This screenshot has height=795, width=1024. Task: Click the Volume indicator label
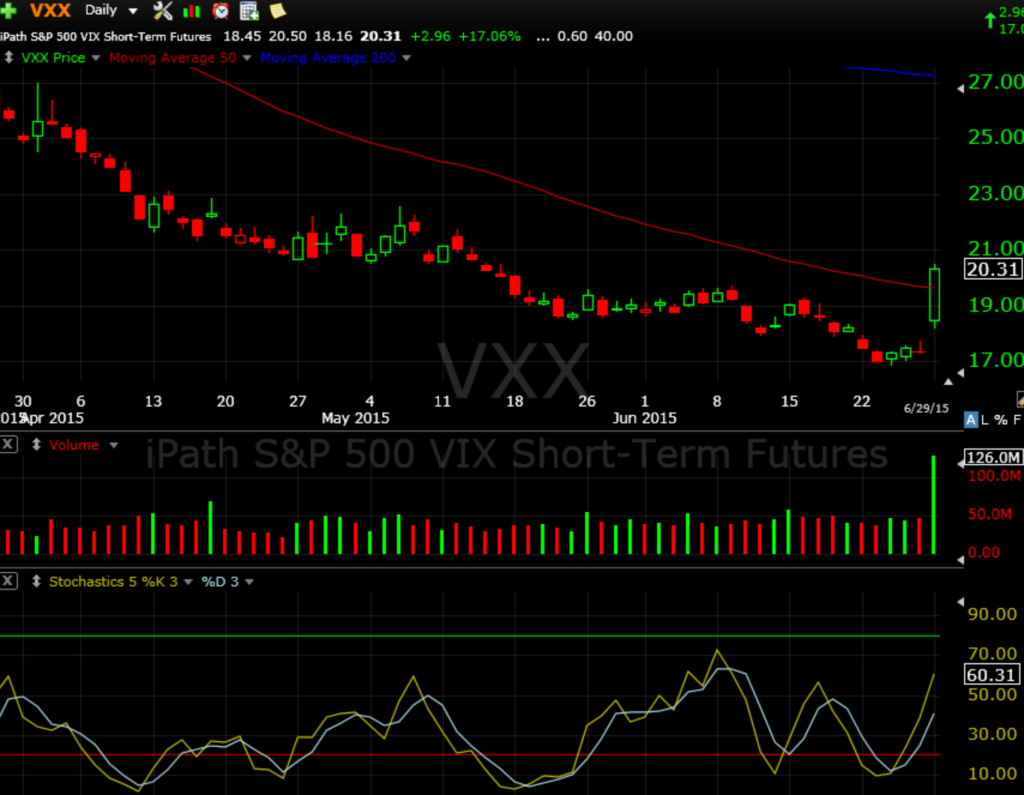pos(74,445)
